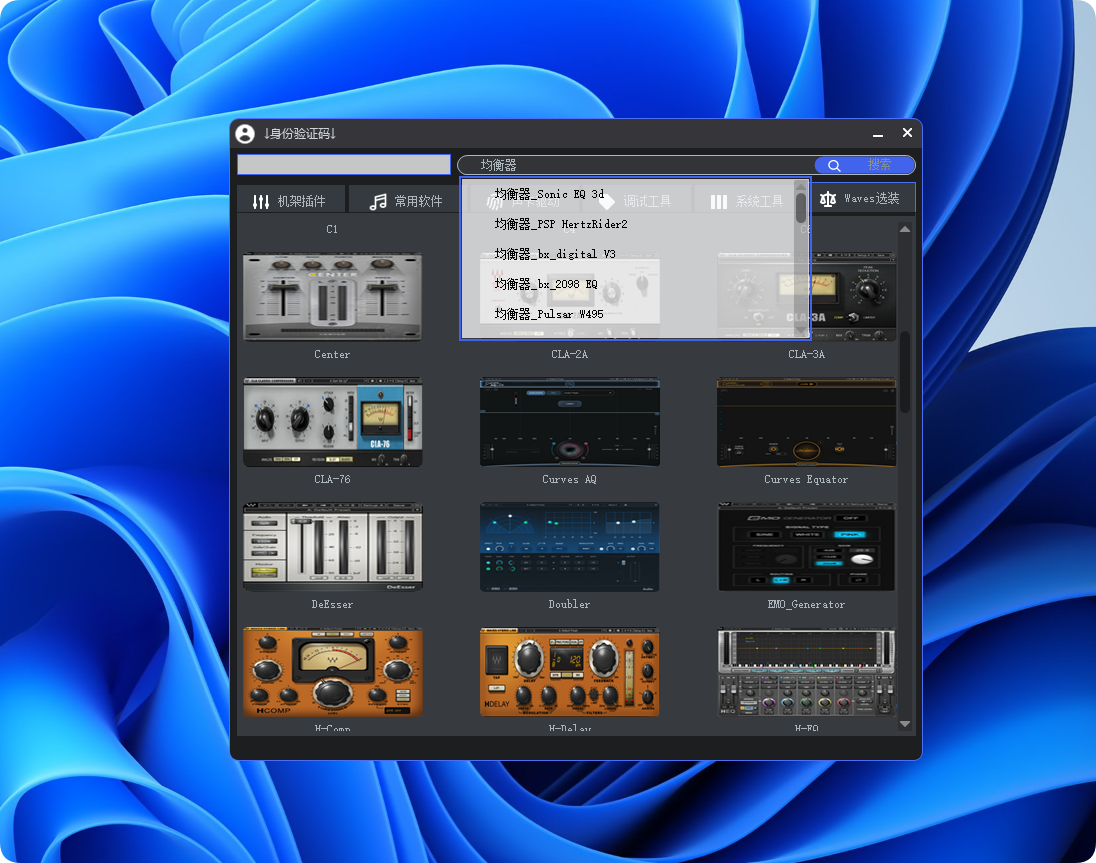Viewport: 1096px width, 863px height.
Task: Click the plugin list scroll up arrow
Action: [x=904, y=229]
